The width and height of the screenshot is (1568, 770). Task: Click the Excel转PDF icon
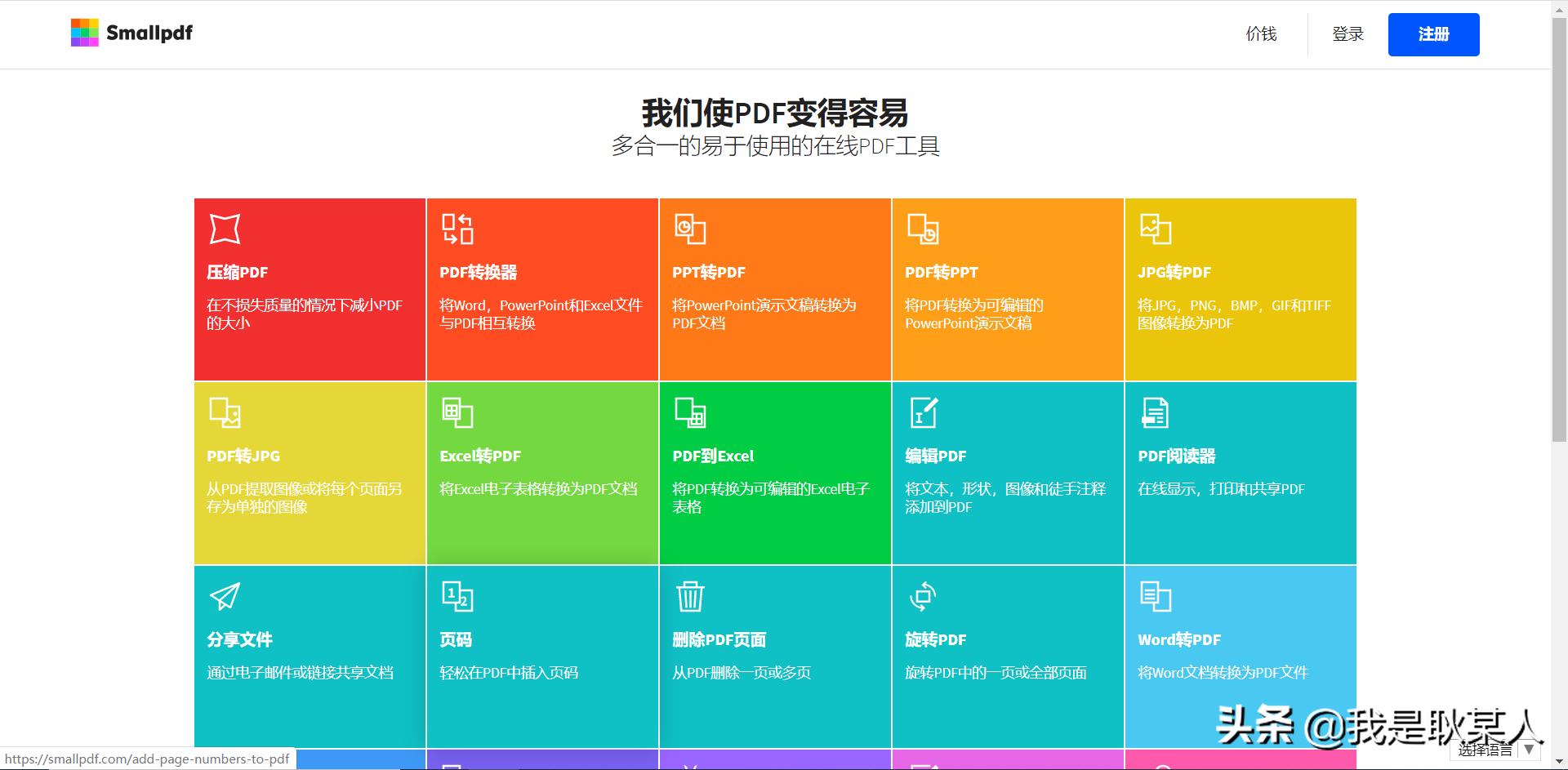[x=457, y=412]
